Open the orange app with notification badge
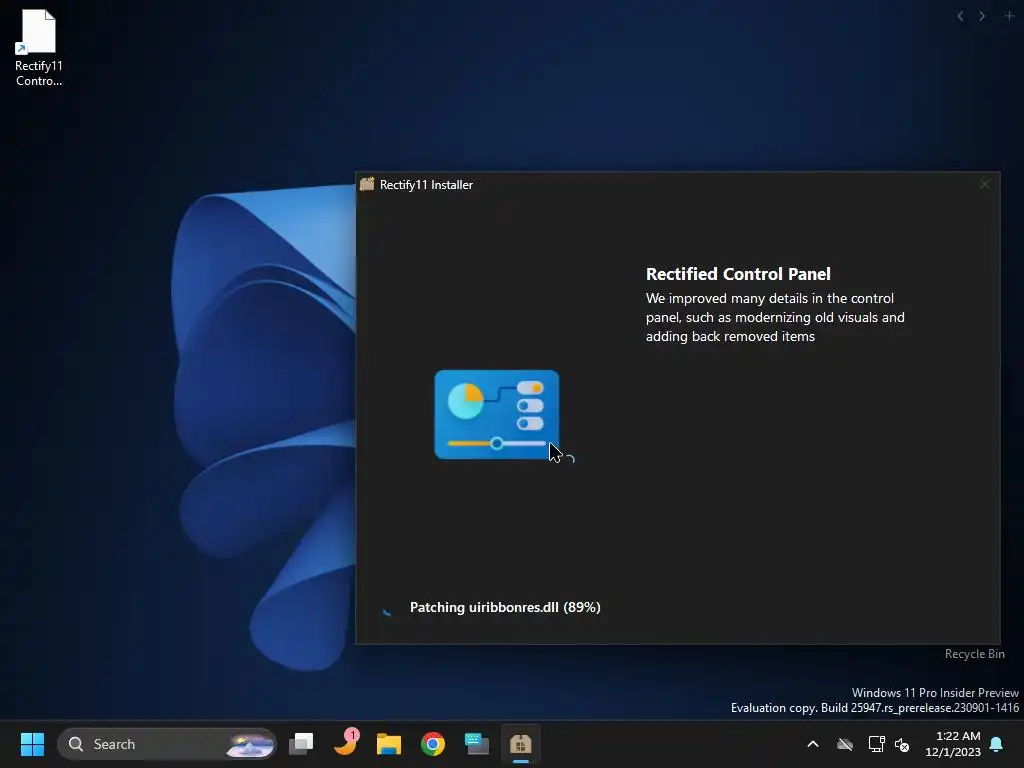Image resolution: width=1024 pixels, height=768 pixels. coord(345,743)
